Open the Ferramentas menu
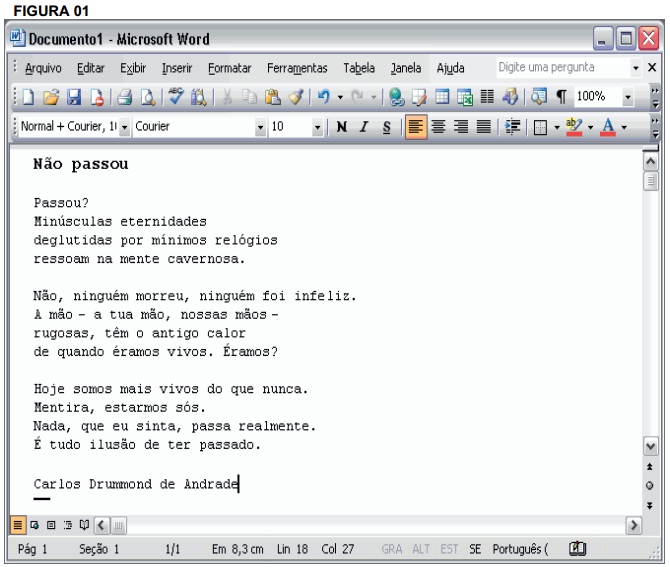 click(x=297, y=68)
